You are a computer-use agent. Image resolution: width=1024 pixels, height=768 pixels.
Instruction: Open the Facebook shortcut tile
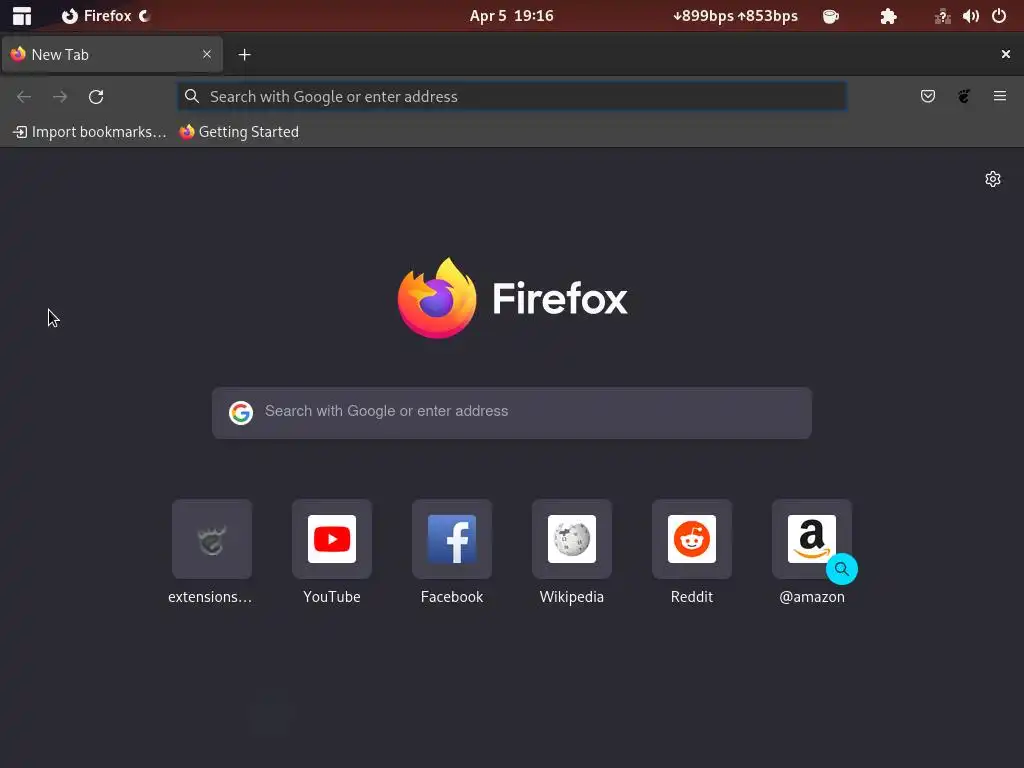pos(452,539)
